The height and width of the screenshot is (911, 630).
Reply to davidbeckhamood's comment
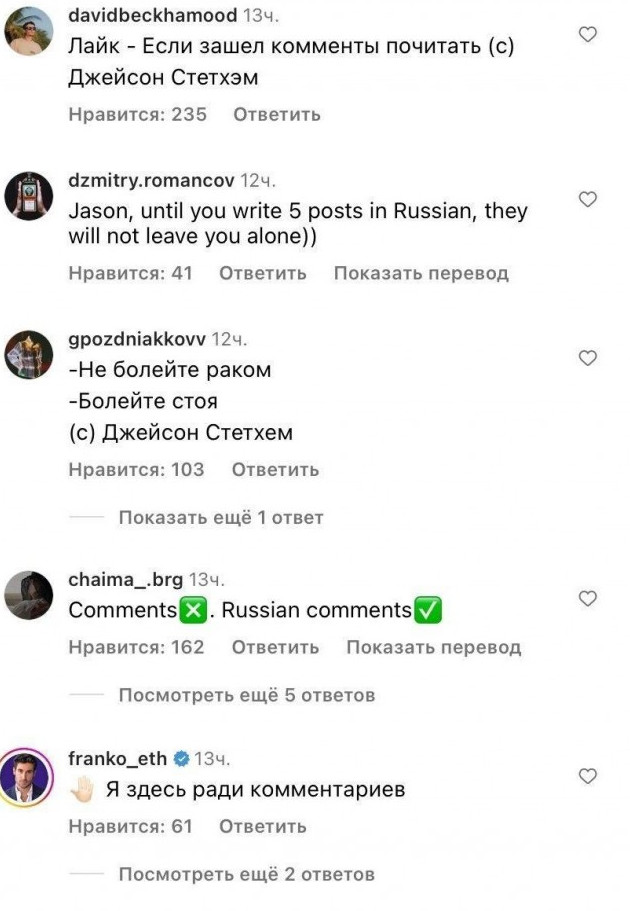(x=276, y=115)
